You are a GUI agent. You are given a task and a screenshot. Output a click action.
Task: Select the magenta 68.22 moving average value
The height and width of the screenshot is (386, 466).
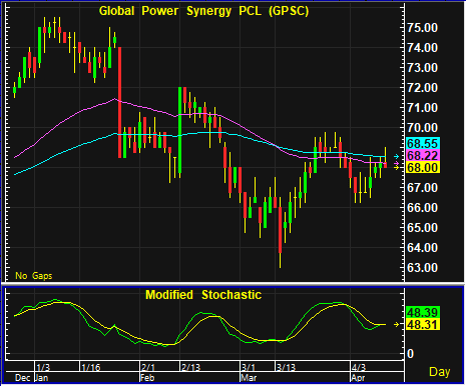pos(422,156)
